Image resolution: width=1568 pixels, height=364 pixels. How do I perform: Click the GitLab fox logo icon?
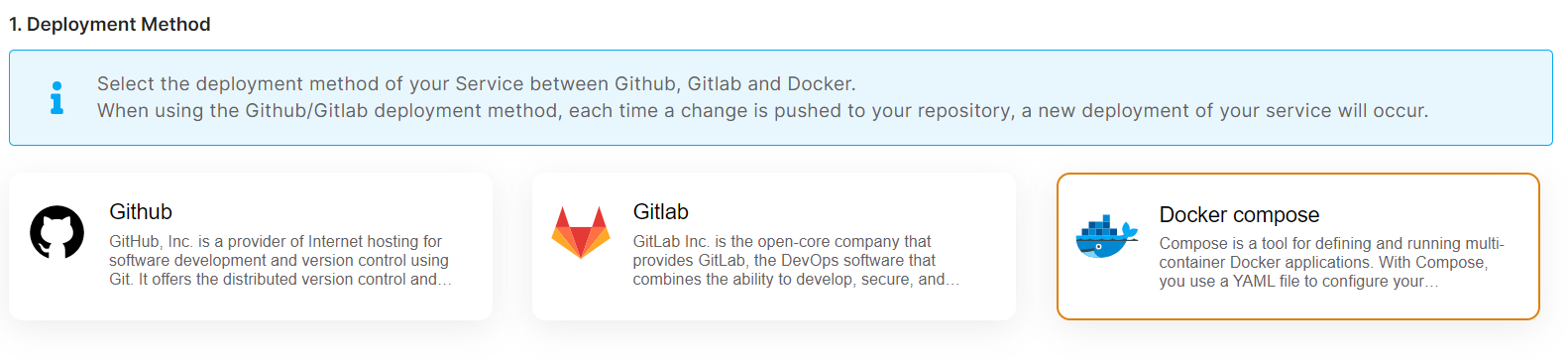coord(581,232)
